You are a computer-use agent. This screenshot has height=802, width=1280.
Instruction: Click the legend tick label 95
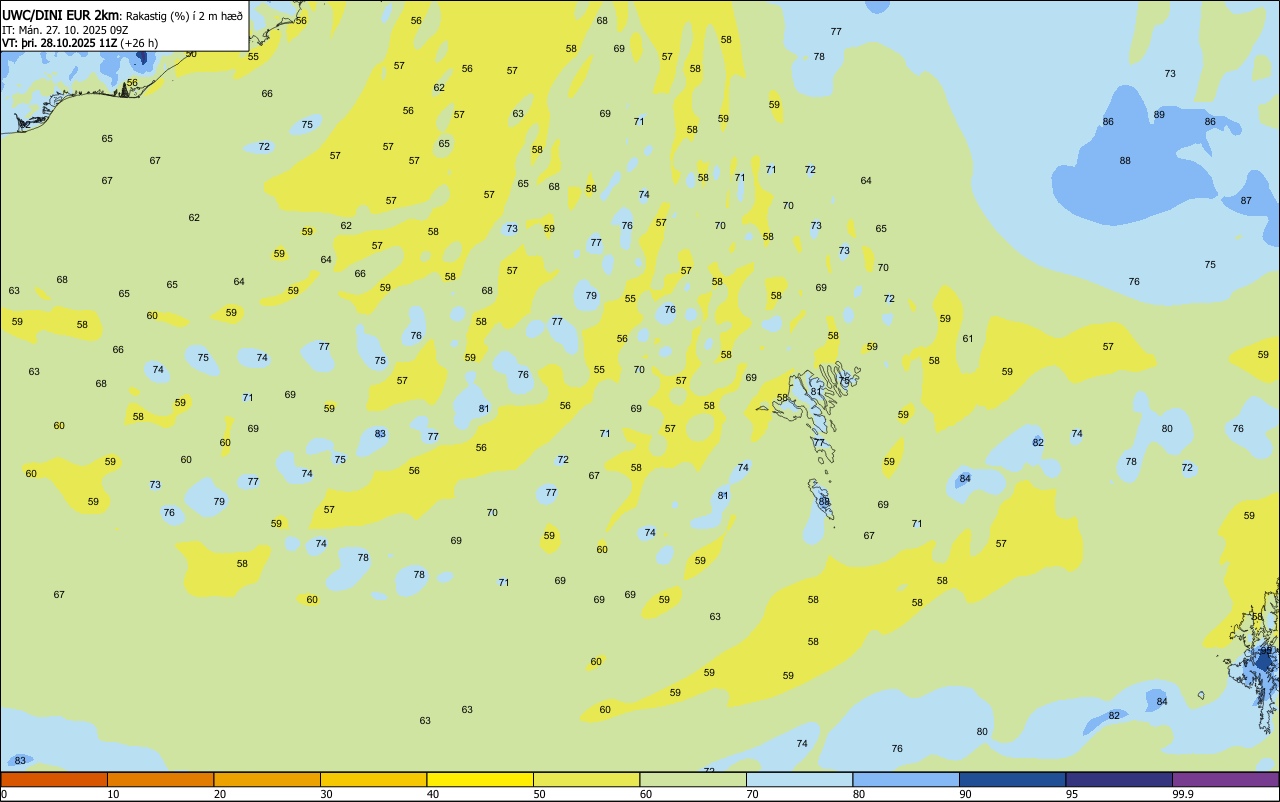[1072, 794]
